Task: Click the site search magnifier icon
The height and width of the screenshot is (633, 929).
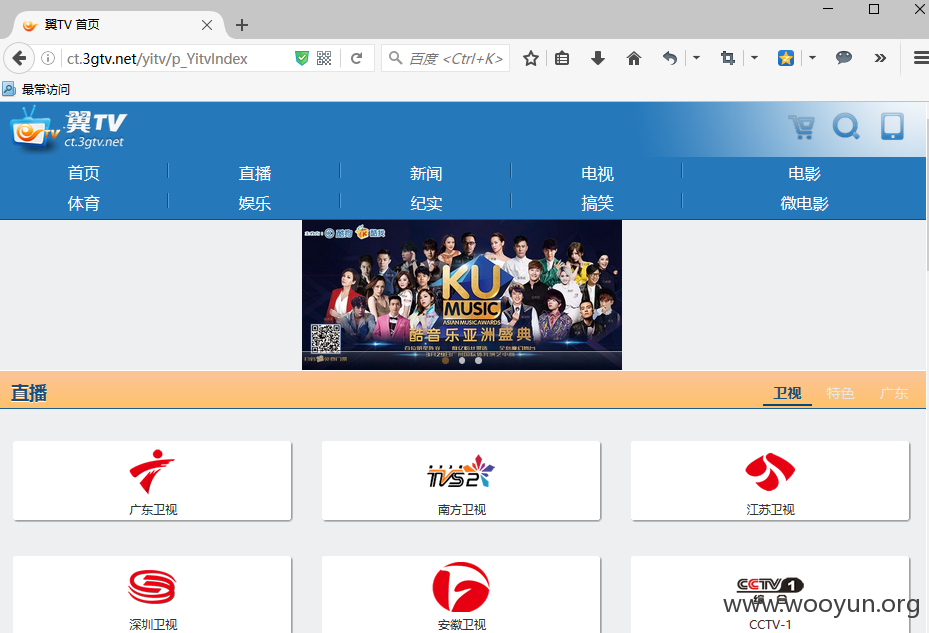Action: [x=846, y=126]
